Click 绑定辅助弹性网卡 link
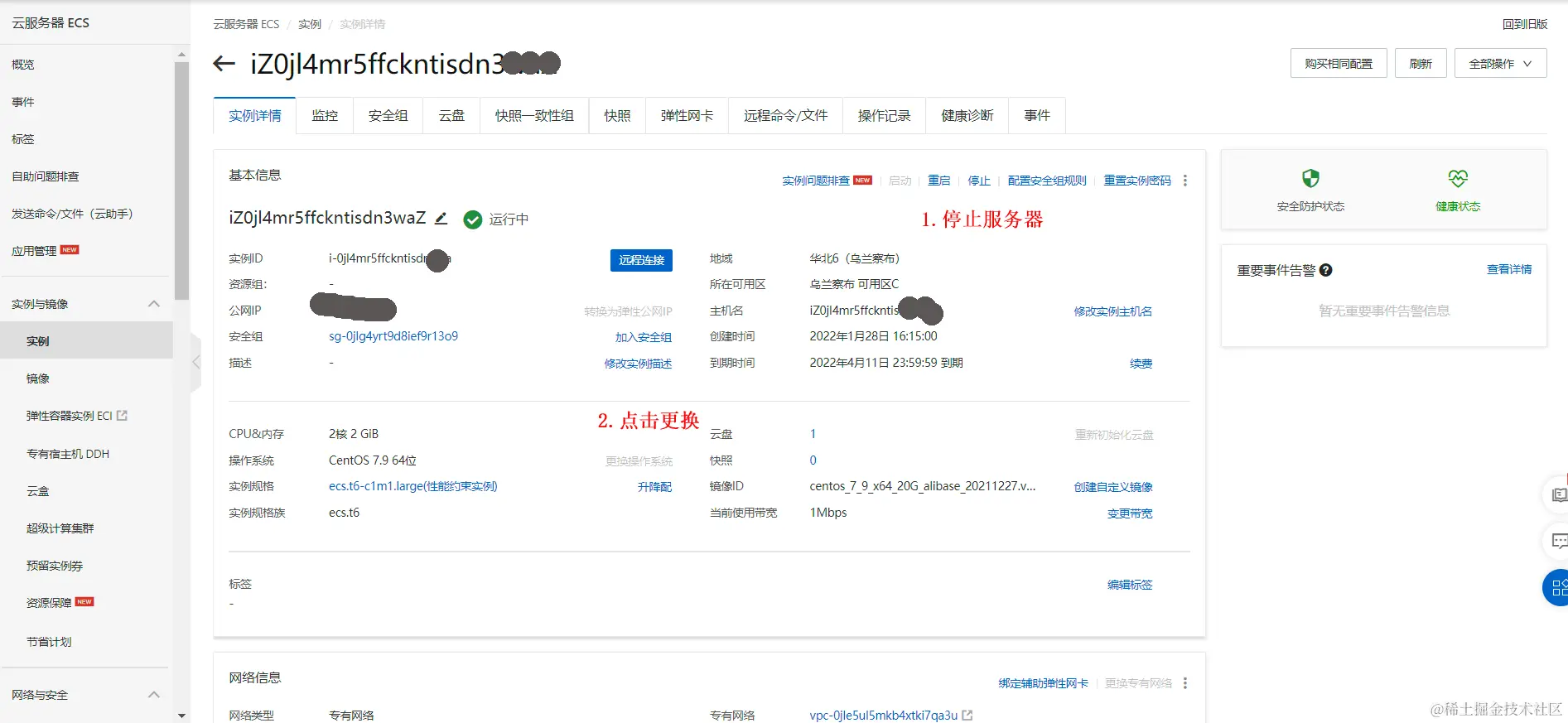The width and height of the screenshot is (1568, 723). point(1043,683)
